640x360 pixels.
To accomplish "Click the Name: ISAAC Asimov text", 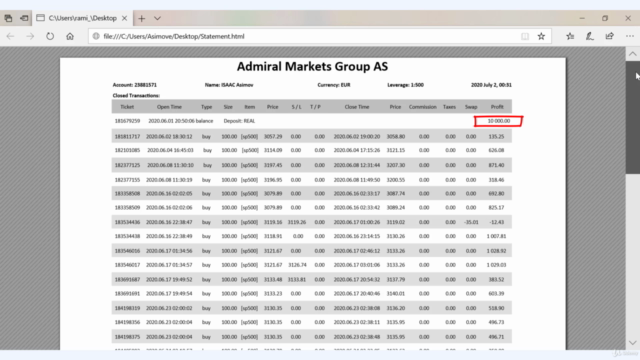I will pyautogui.click(x=229, y=85).
